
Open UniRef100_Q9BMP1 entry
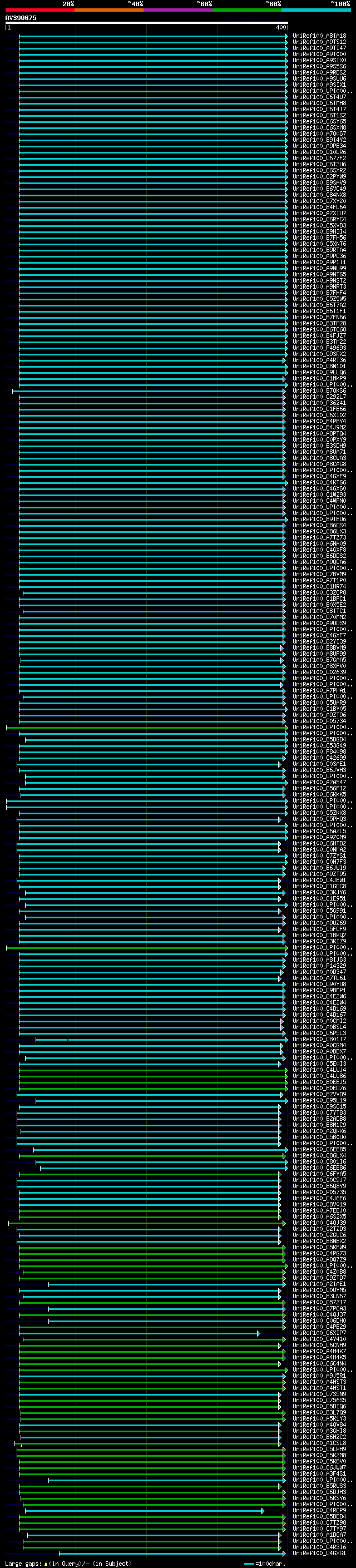click(319, 990)
